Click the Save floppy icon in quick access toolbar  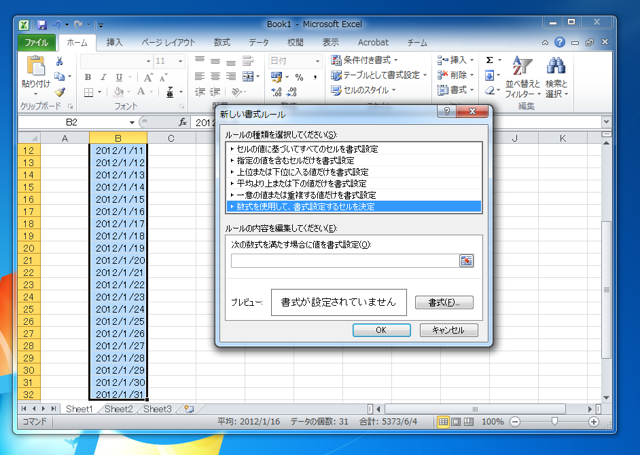pos(42,25)
